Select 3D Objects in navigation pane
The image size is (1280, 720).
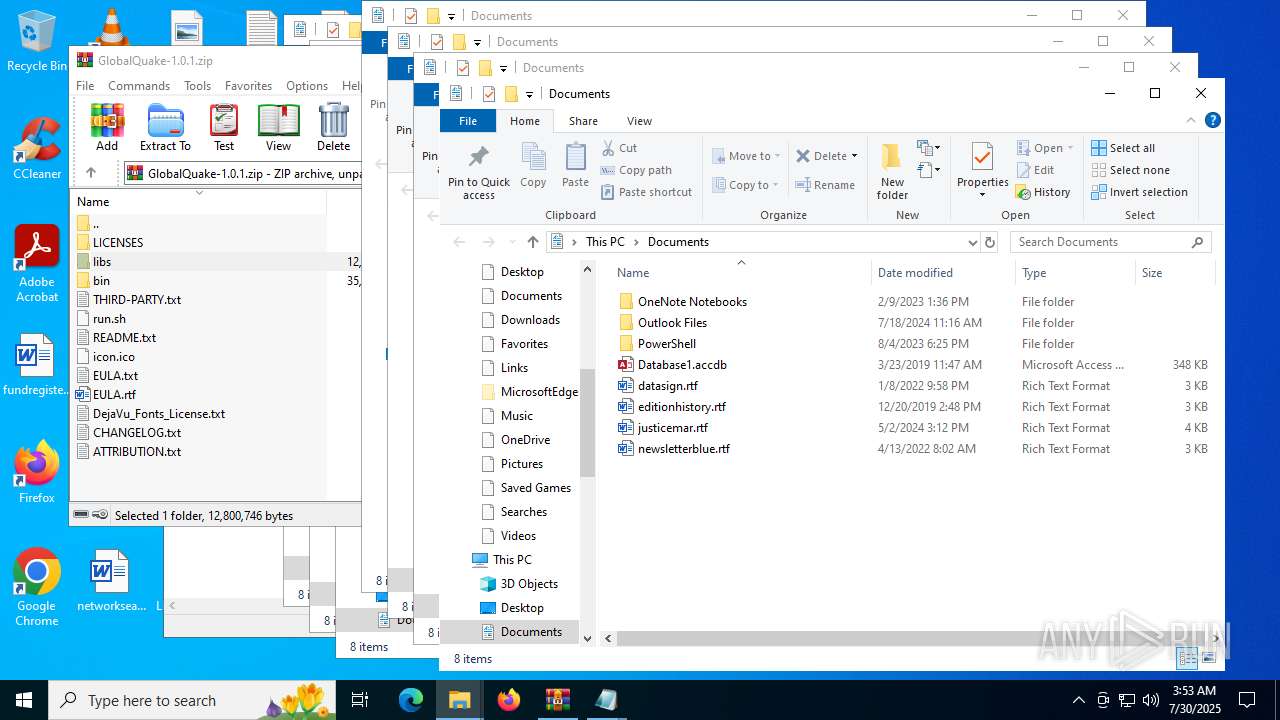pyautogui.click(x=529, y=584)
